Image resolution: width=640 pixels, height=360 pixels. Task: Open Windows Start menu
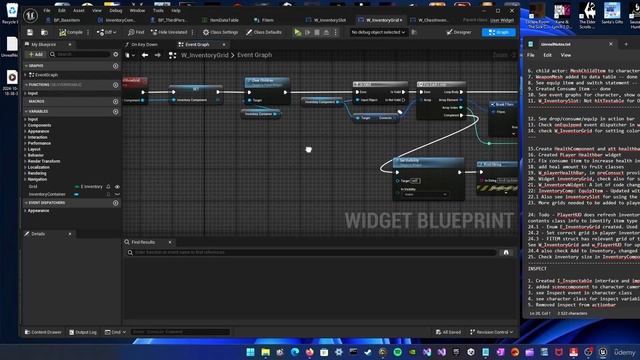pyautogui.click(x=251, y=352)
